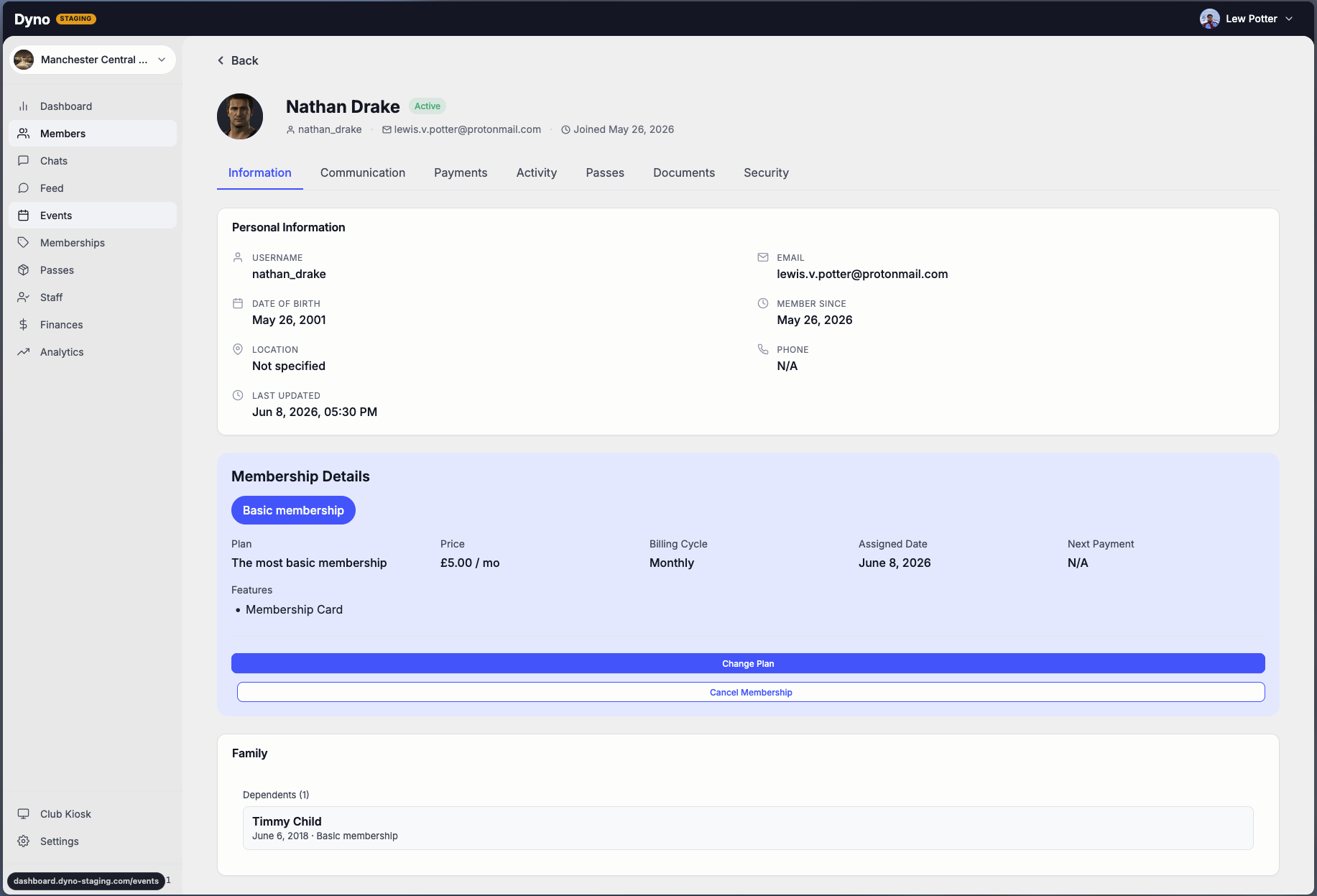Click the Manchester Central club avatar
Screen dimensions: 1317x896
24,60
